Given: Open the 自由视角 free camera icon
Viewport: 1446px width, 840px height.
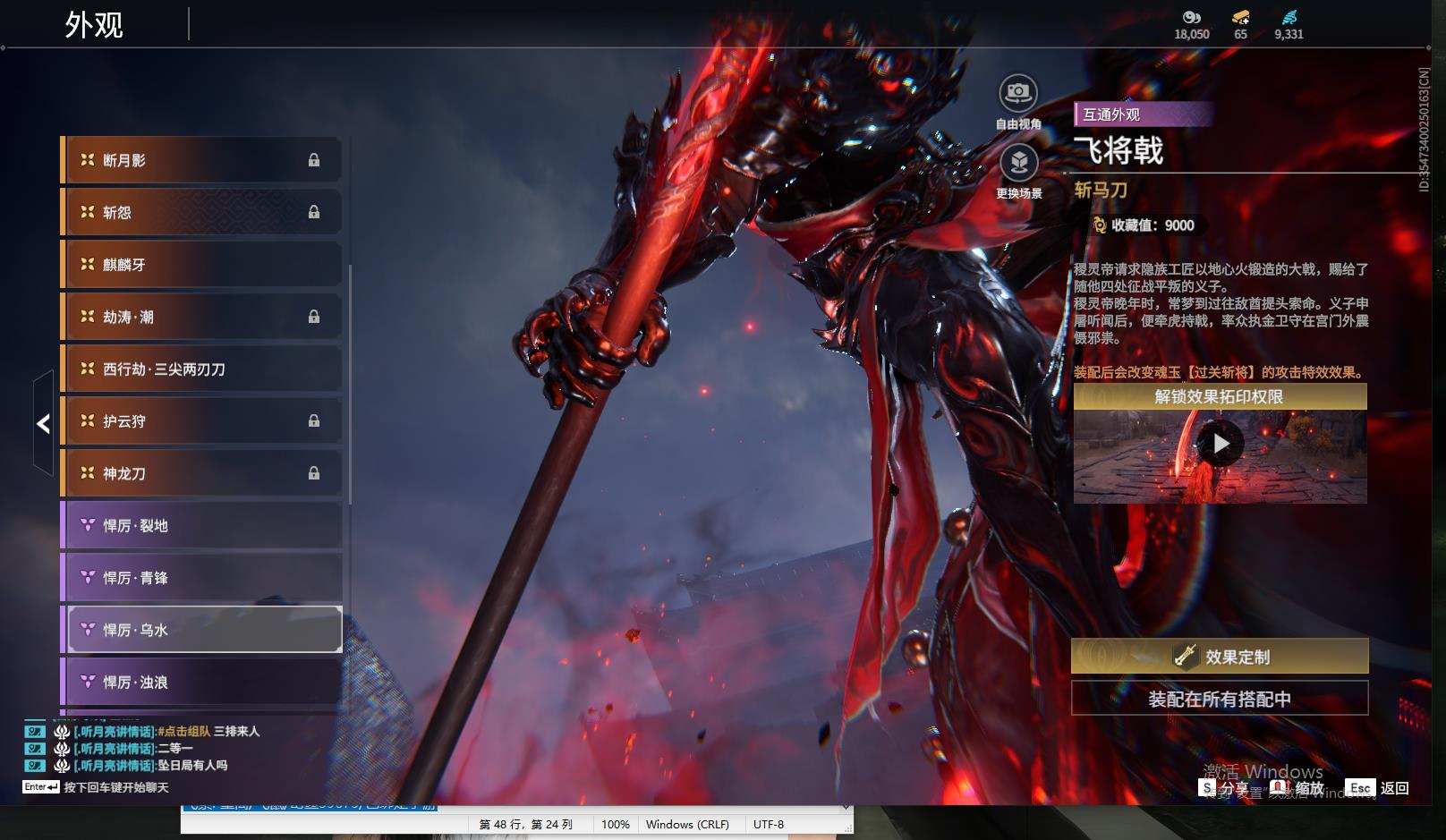Looking at the screenshot, I should [1018, 92].
